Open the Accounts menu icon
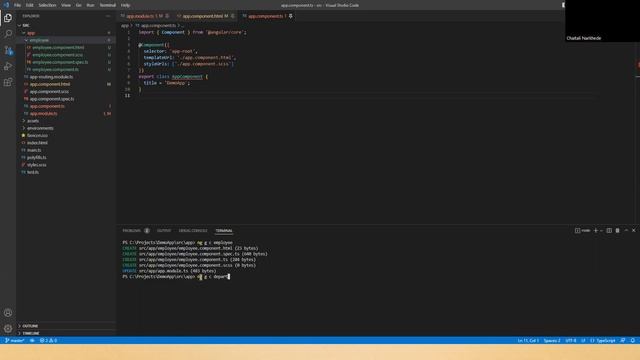The image size is (640, 360). click(8, 313)
